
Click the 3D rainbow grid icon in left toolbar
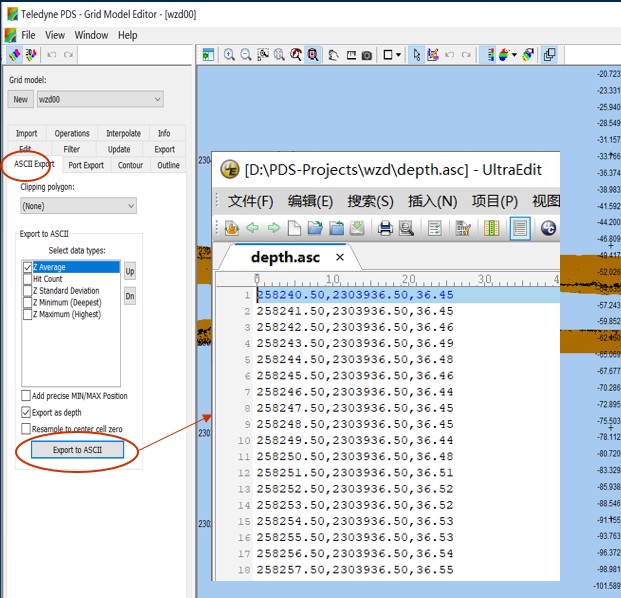(31, 55)
